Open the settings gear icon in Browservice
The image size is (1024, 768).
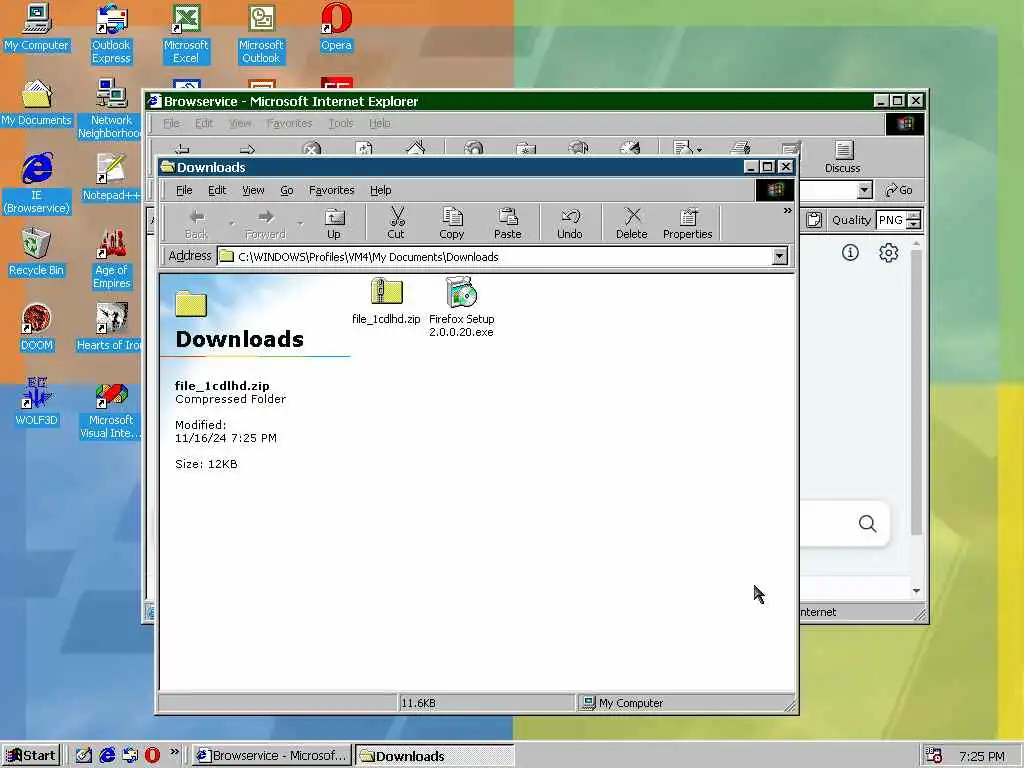888,252
